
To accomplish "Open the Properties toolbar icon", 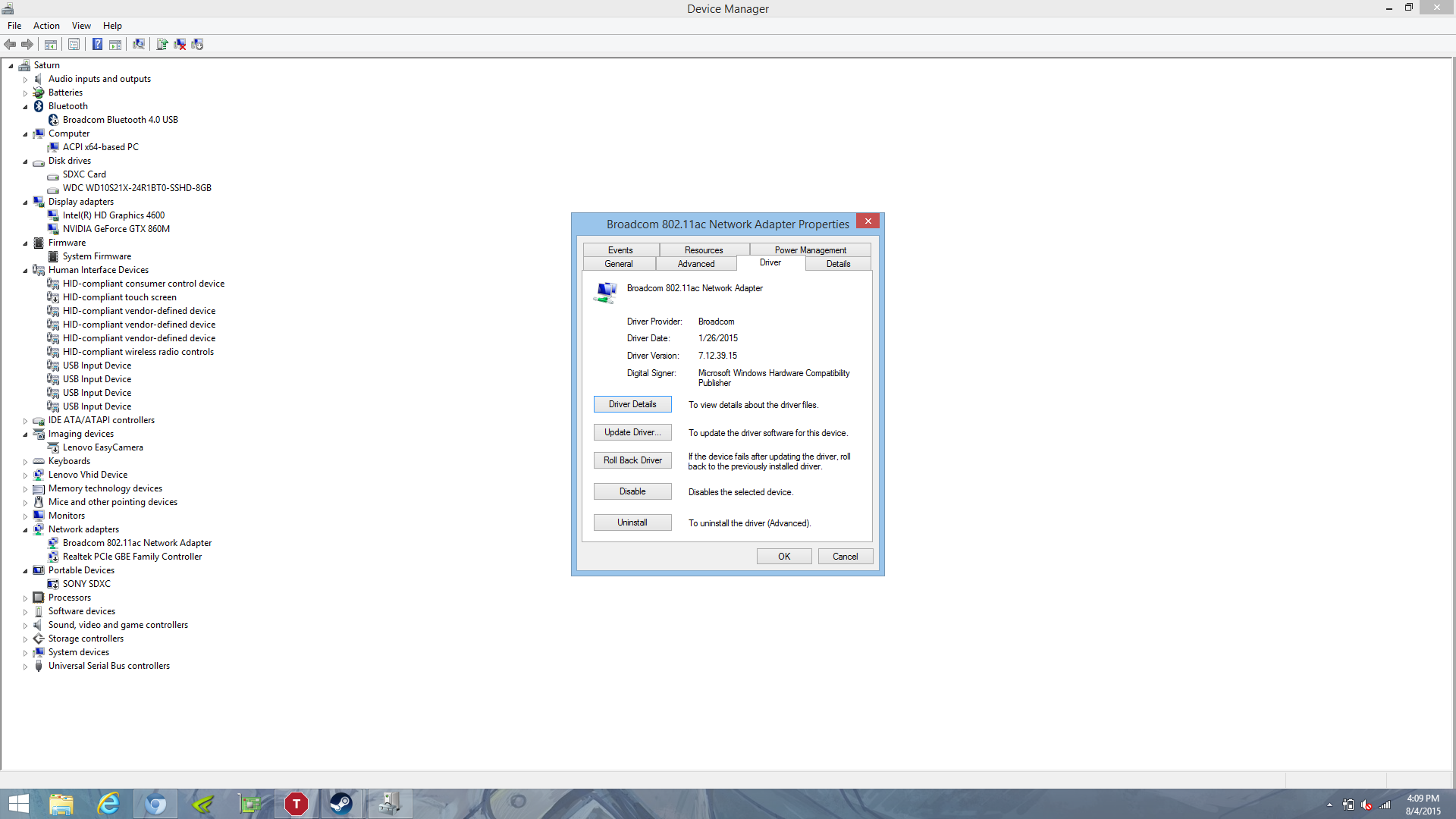I will click(74, 45).
